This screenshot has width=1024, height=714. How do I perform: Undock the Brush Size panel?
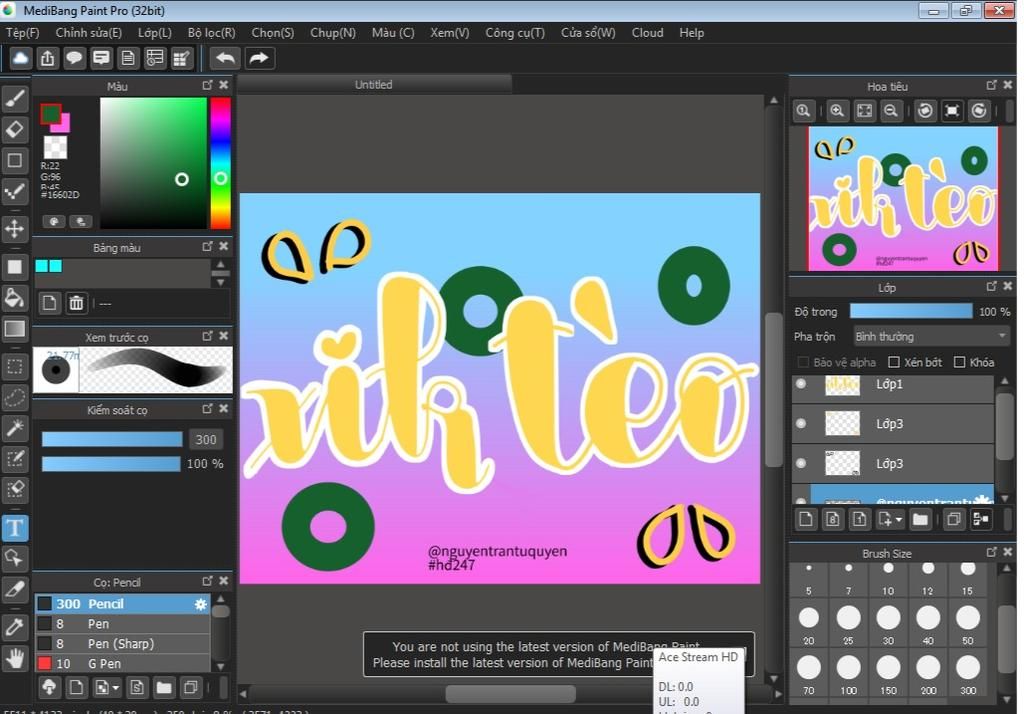(x=991, y=552)
